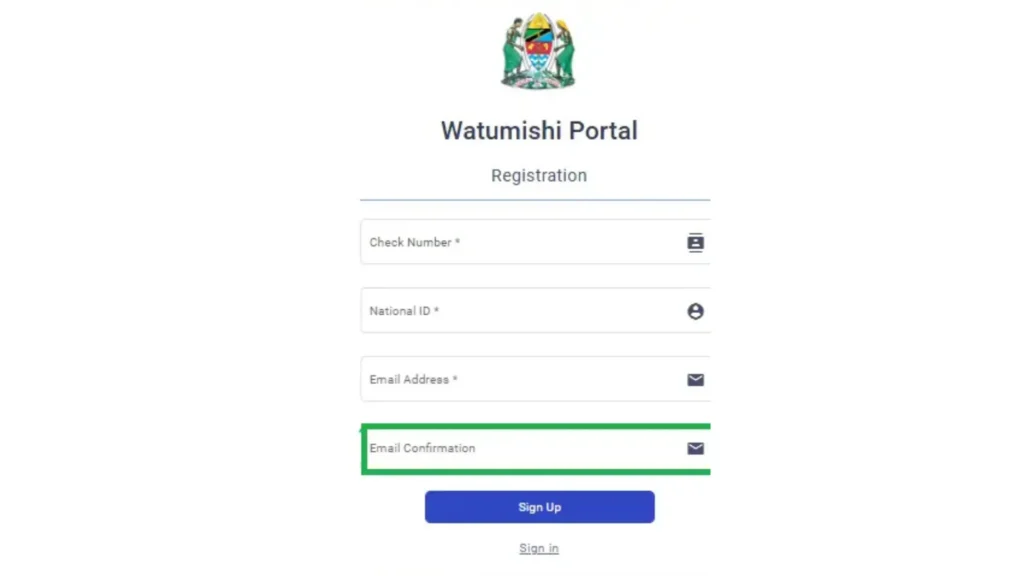Screen dimensions: 1024x576
Task: Click the person account icon in National ID field
Action: [x=696, y=311]
